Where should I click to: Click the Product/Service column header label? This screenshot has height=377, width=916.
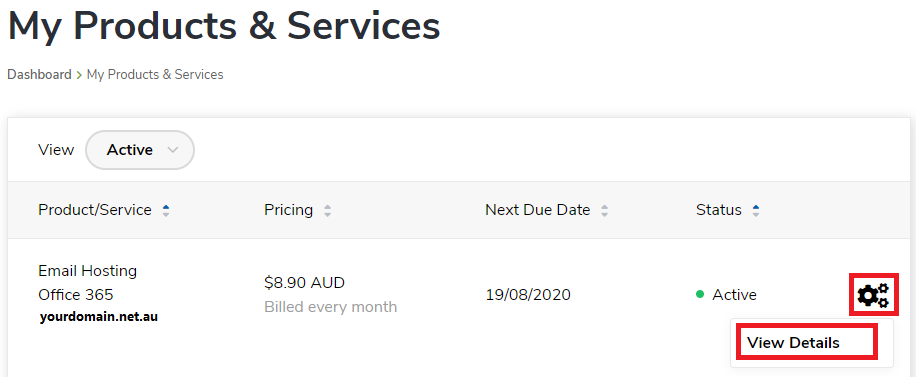click(x=95, y=210)
